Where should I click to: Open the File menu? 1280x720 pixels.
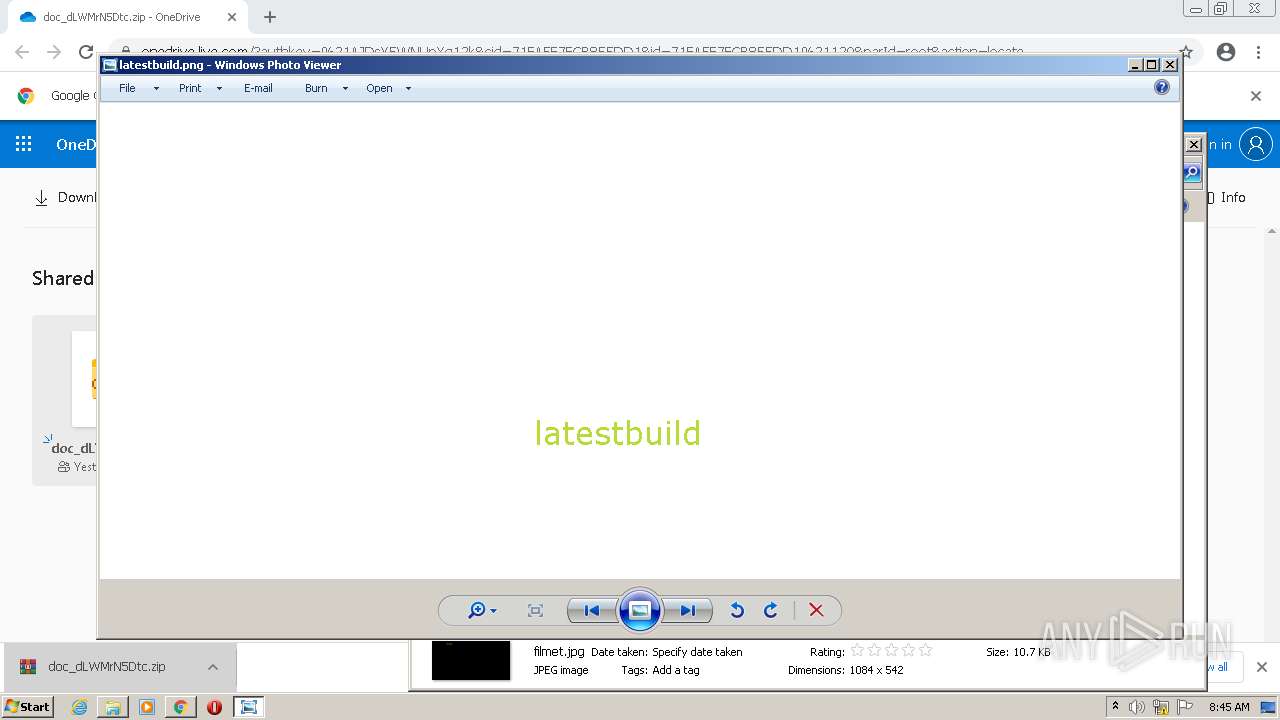click(127, 88)
